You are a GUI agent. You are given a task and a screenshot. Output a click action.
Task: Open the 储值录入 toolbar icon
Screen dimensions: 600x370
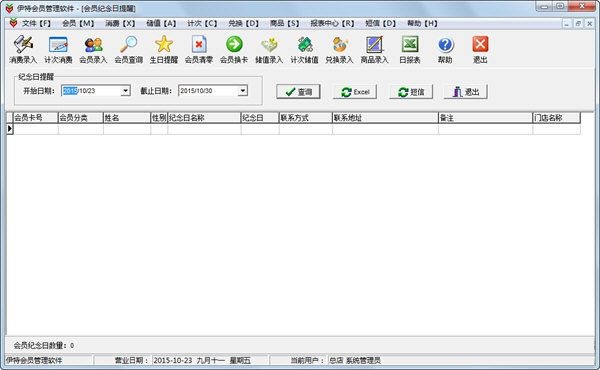pos(269,49)
